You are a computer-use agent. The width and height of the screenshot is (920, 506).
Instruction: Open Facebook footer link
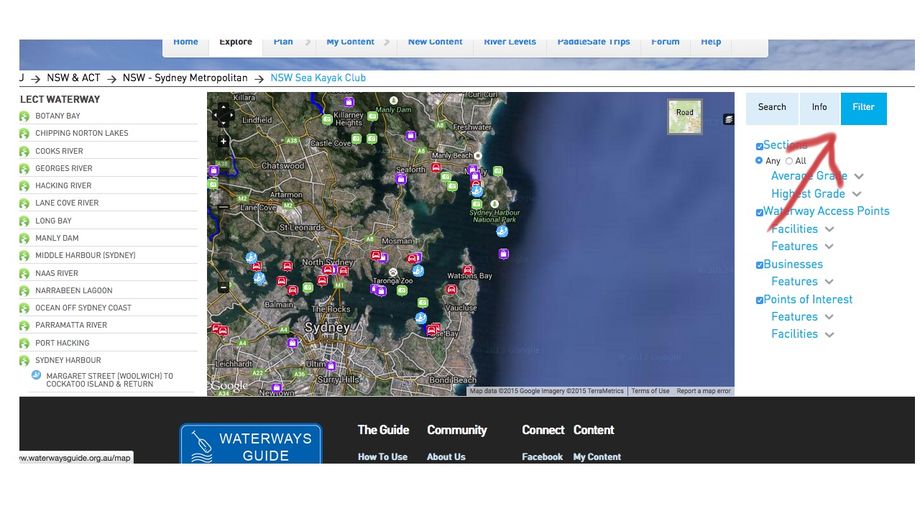click(542, 457)
